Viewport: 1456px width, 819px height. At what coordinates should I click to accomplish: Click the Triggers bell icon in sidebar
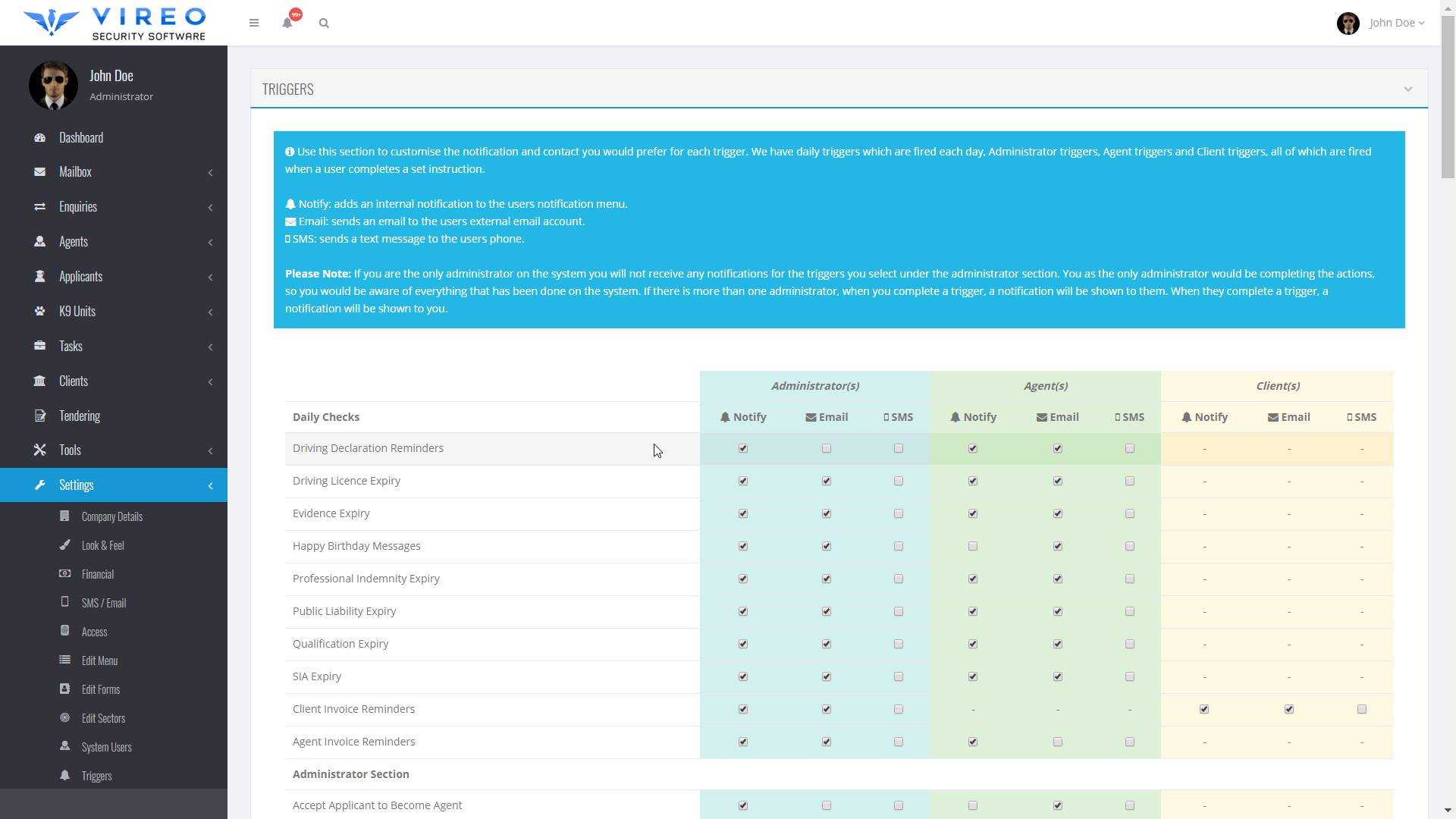pos(65,776)
